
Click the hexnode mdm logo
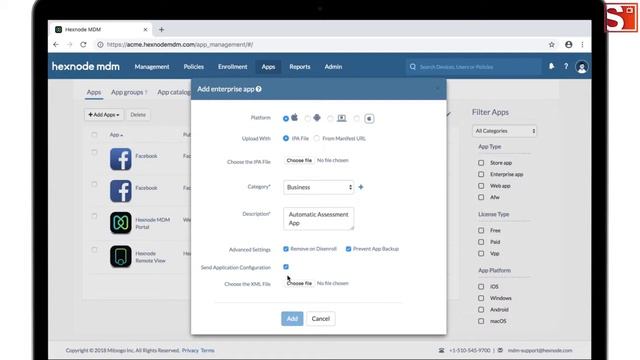(86, 67)
